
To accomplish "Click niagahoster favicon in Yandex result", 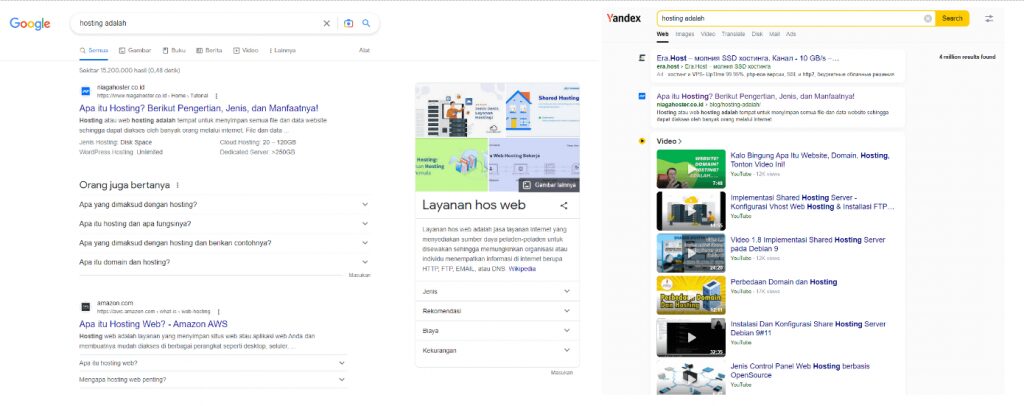I will pos(642,97).
